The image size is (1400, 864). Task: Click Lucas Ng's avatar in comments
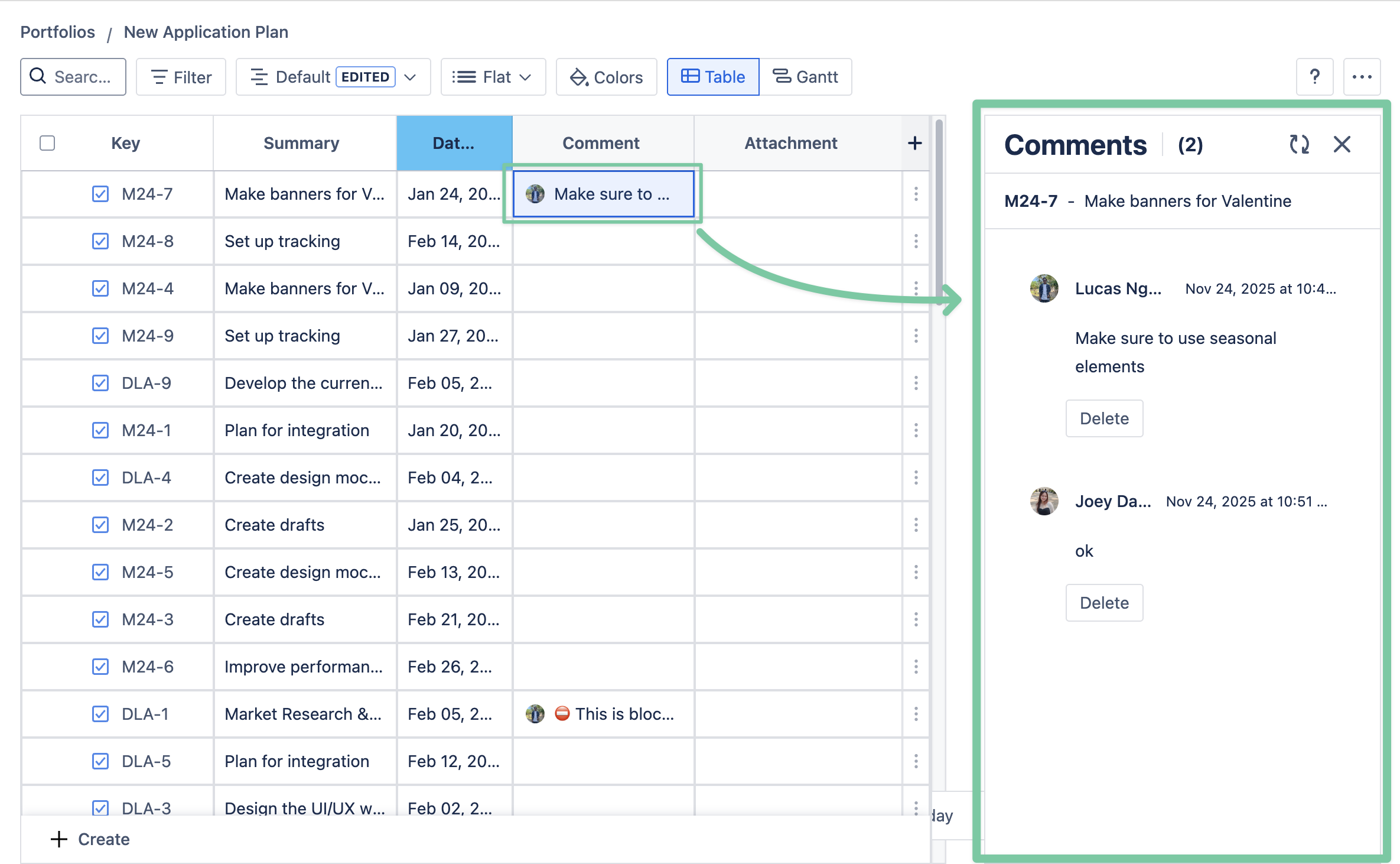pyautogui.click(x=1044, y=288)
